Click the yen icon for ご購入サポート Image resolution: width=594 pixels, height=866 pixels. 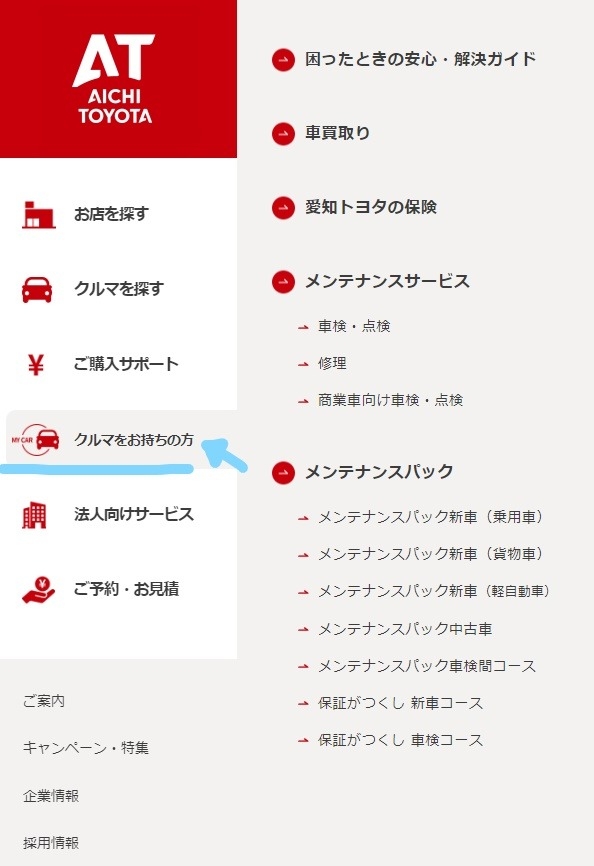pyautogui.click(x=36, y=365)
